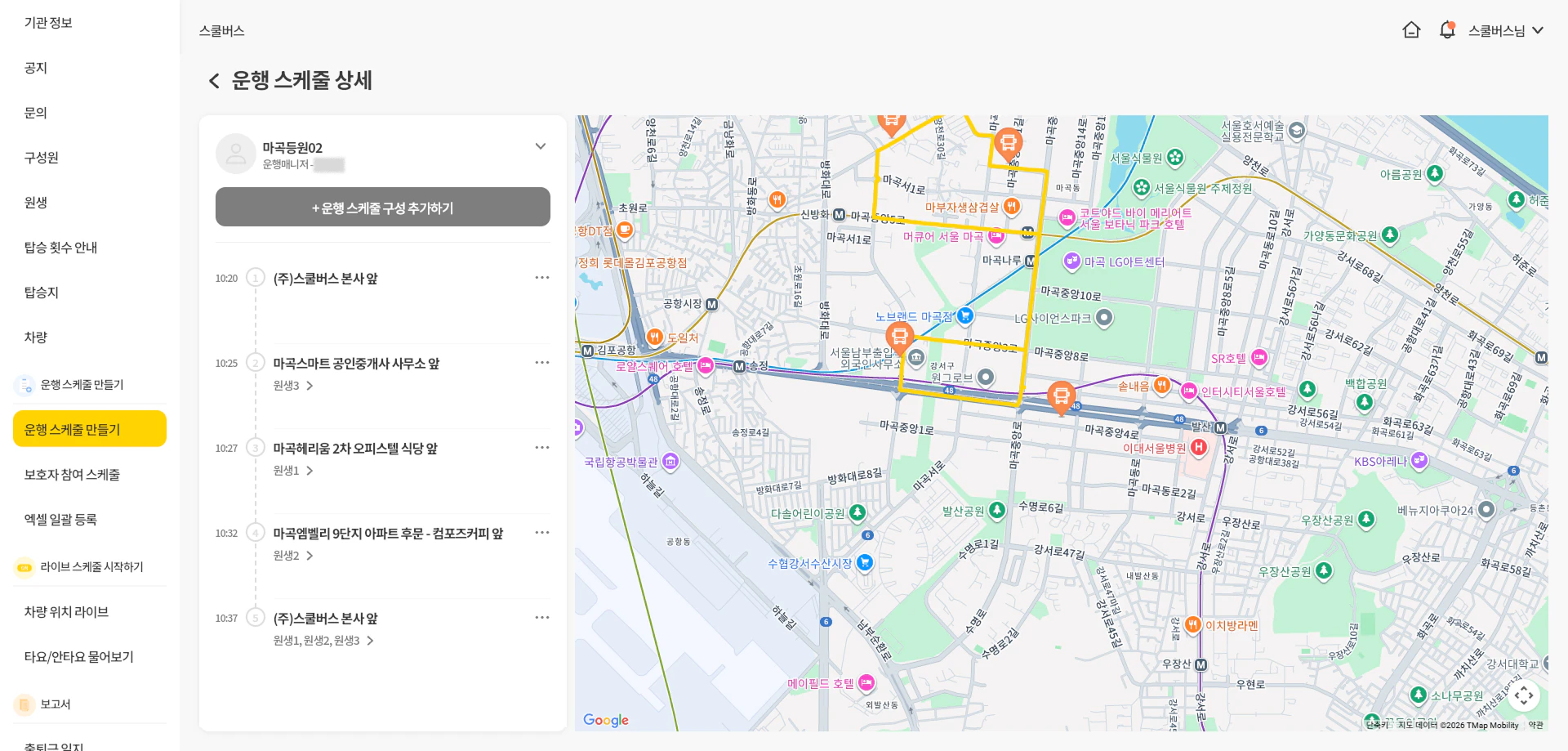The image size is (1568, 751).
Task: Open the 스쿨버스님 user menu
Action: tap(1505, 30)
